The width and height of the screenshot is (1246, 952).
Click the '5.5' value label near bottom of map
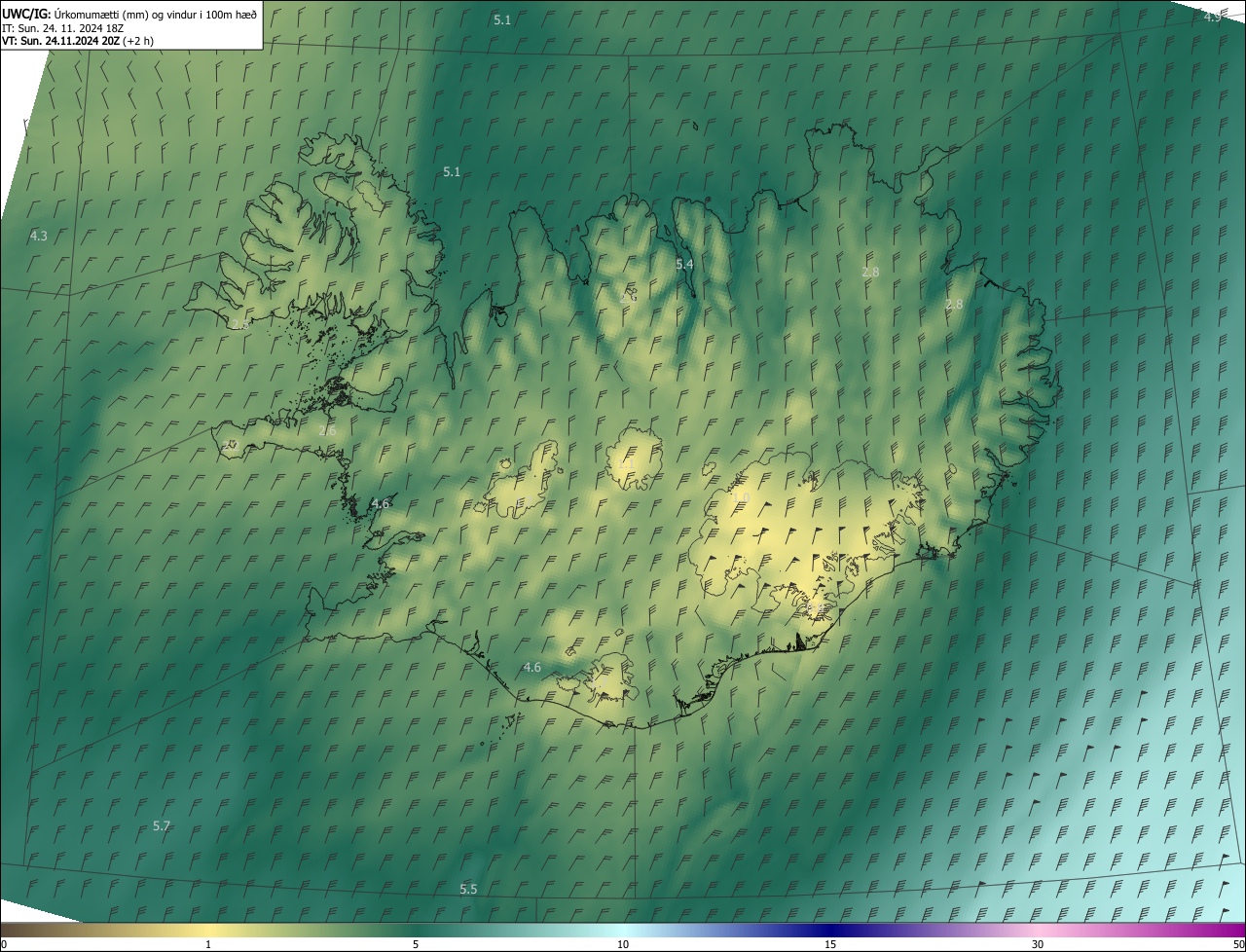(x=468, y=889)
